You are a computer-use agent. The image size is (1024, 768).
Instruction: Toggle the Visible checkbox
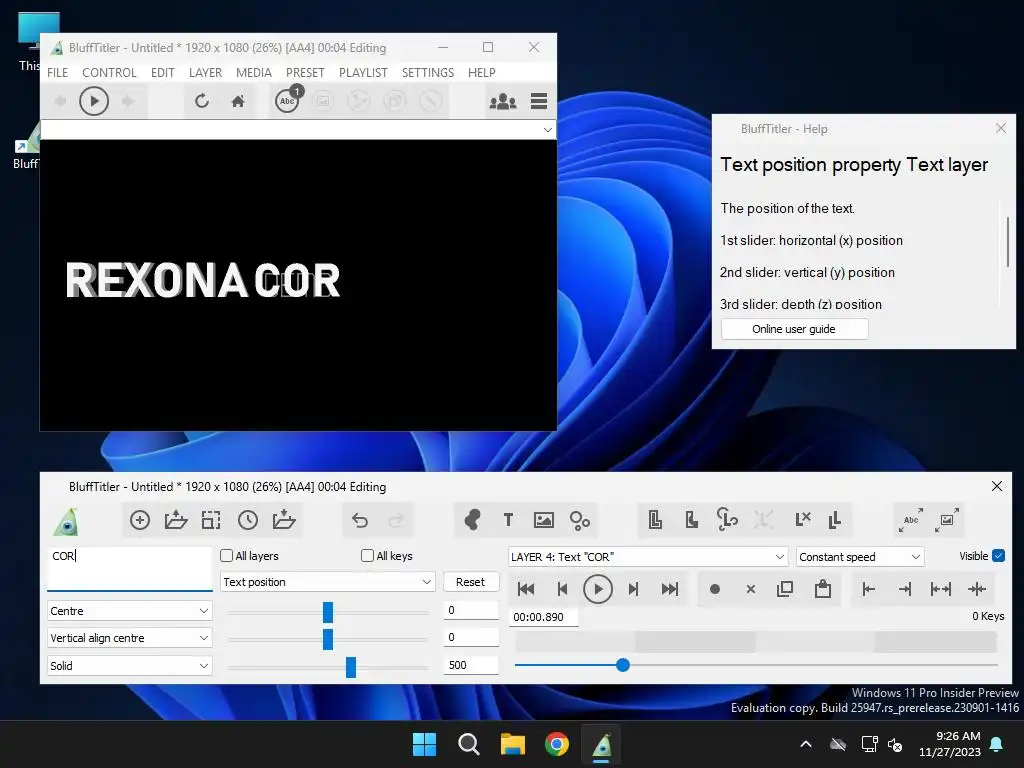pyautogui.click(x=999, y=556)
